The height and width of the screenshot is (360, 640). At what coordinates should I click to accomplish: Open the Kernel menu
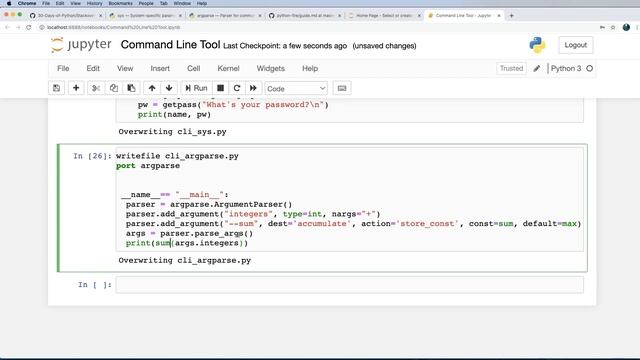228,69
